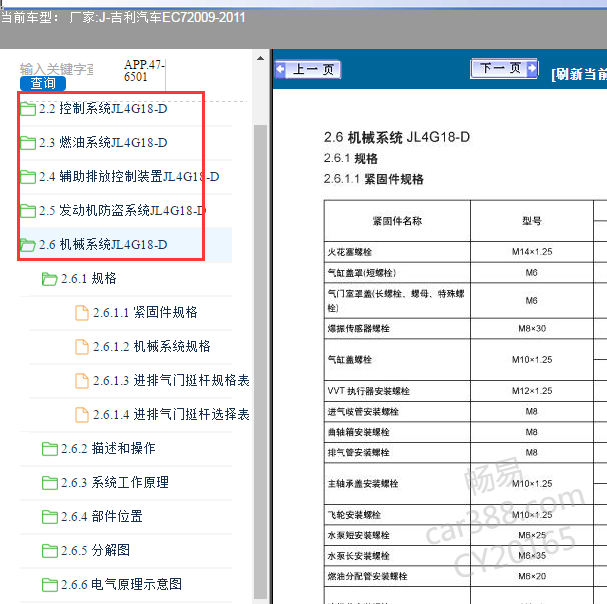Click heading 2.6.1.1 紧固件规格 in document

(374, 179)
